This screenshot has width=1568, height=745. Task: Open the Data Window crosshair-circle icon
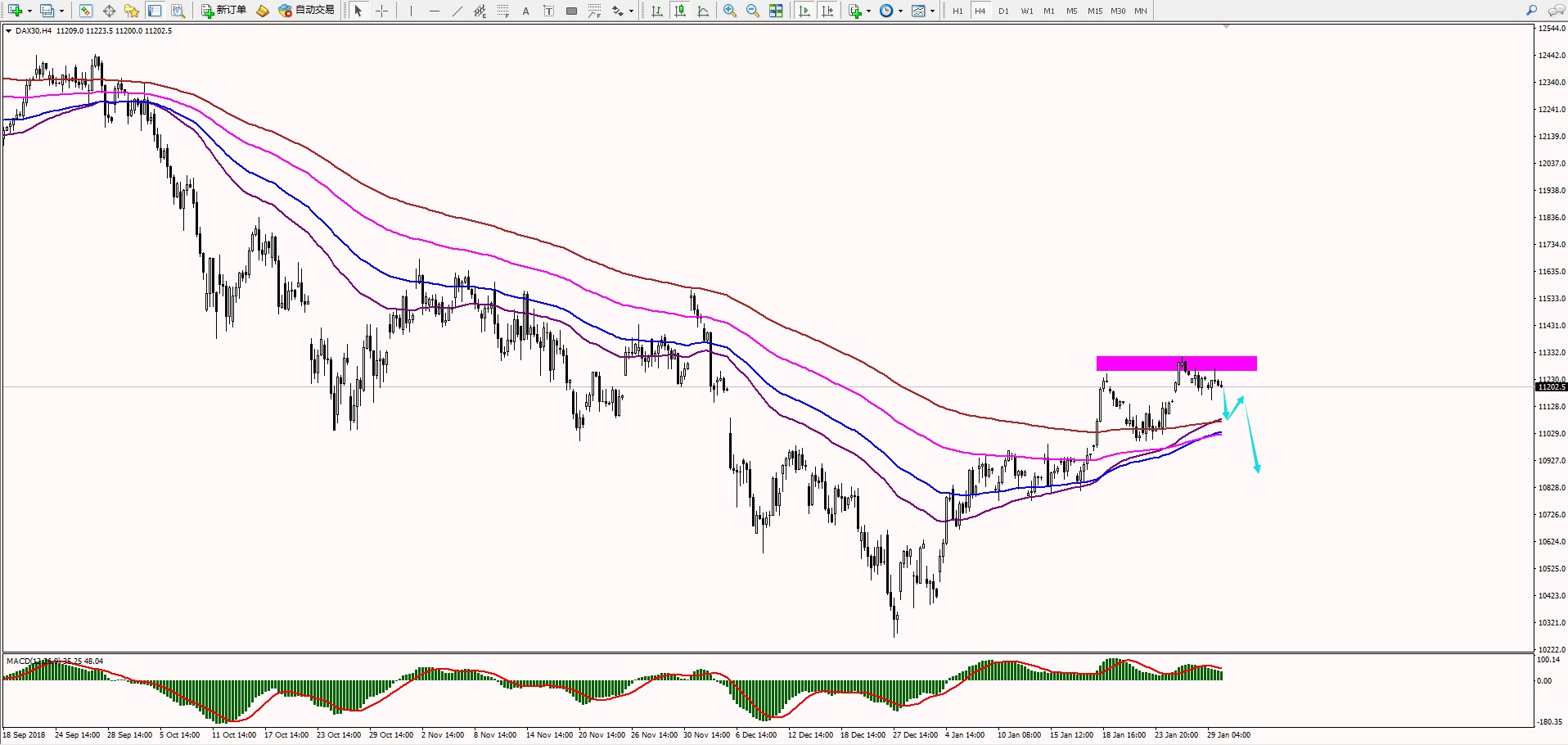coord(109,11)
